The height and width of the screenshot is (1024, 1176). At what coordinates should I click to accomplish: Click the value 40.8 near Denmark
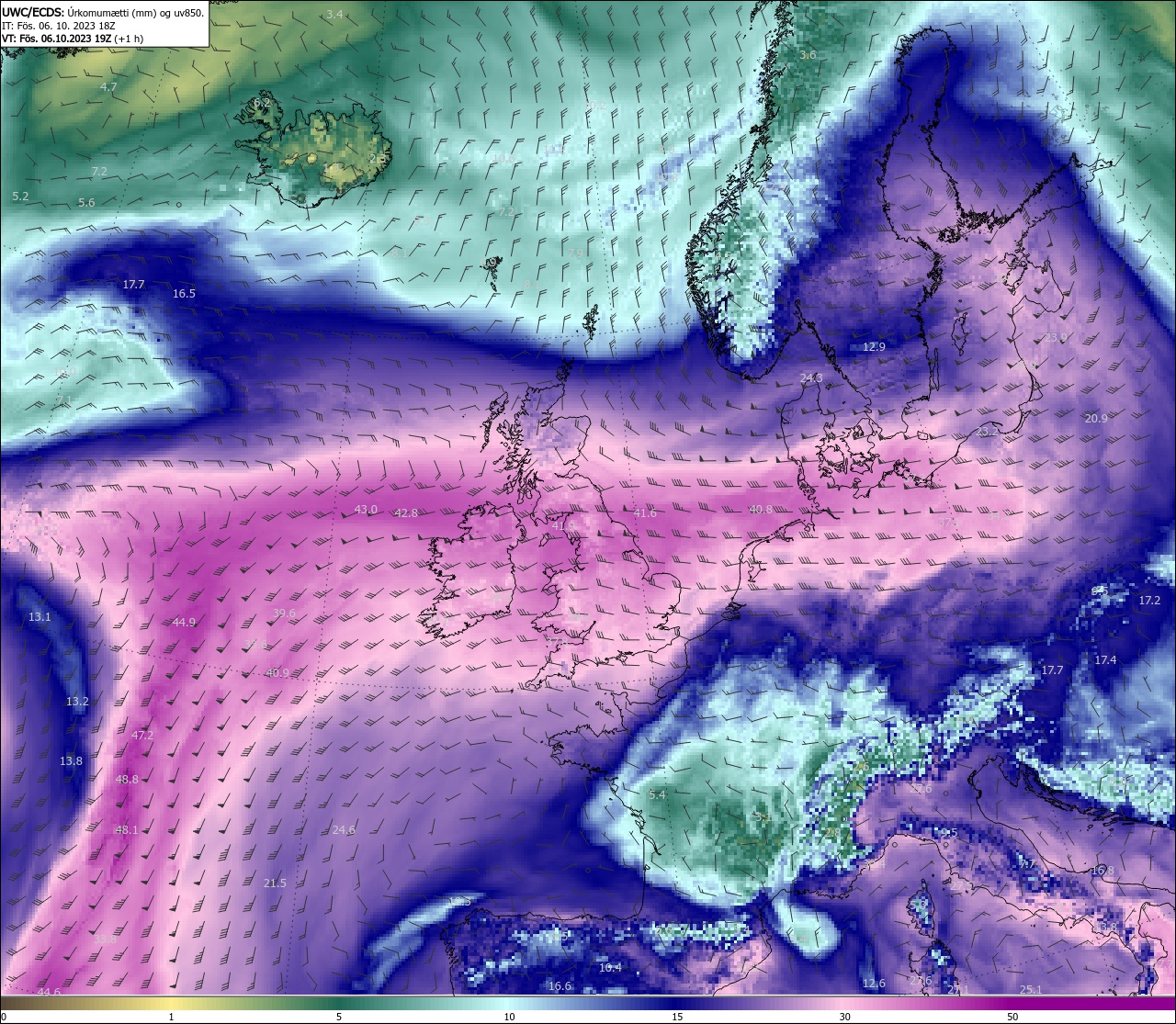tap(761, 510)
